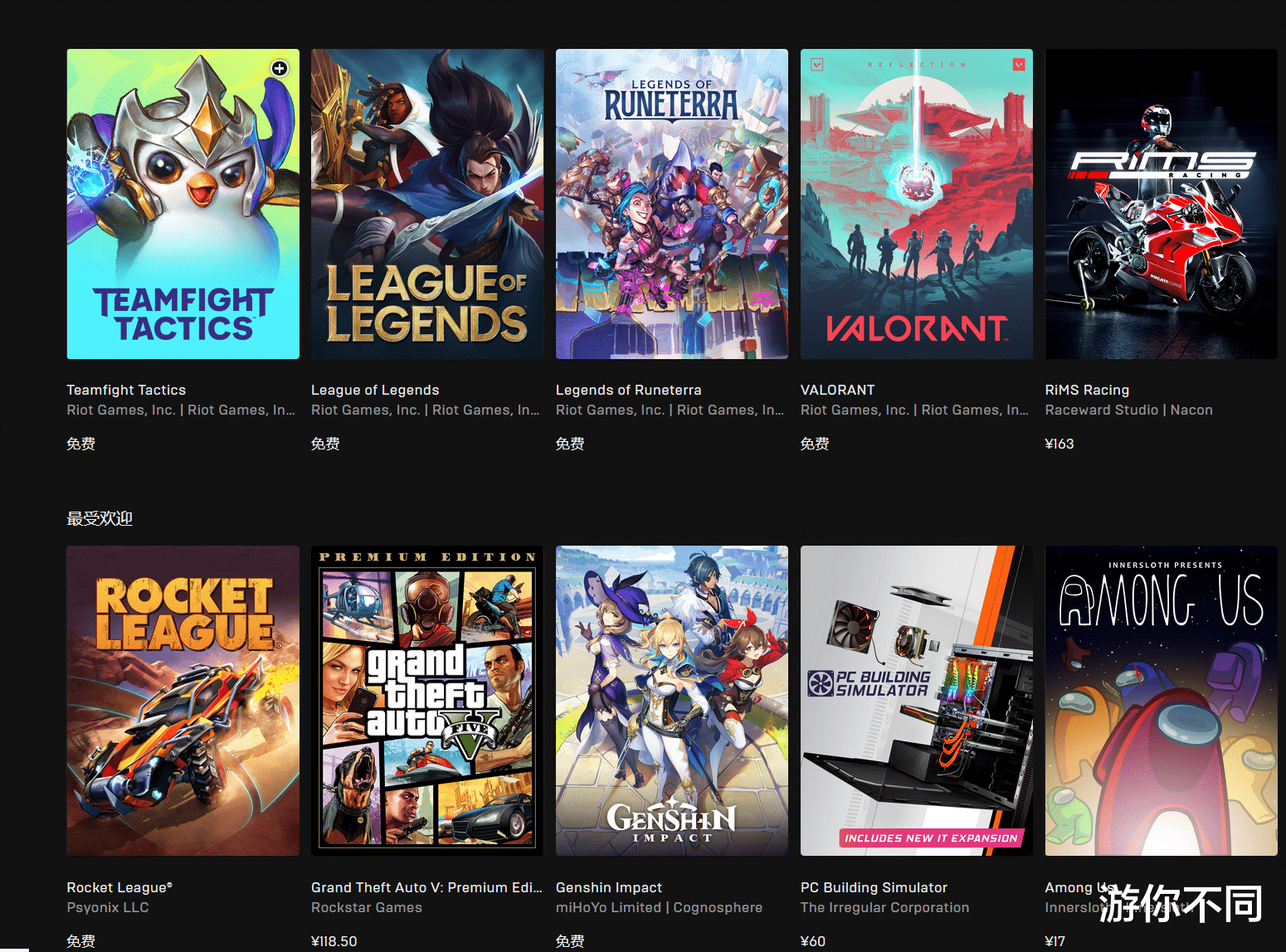1286x952 pixels.
Task: Select miHoYo Limited | Cognosphere text
Action: pyautogui.click(x=659, y=907)
